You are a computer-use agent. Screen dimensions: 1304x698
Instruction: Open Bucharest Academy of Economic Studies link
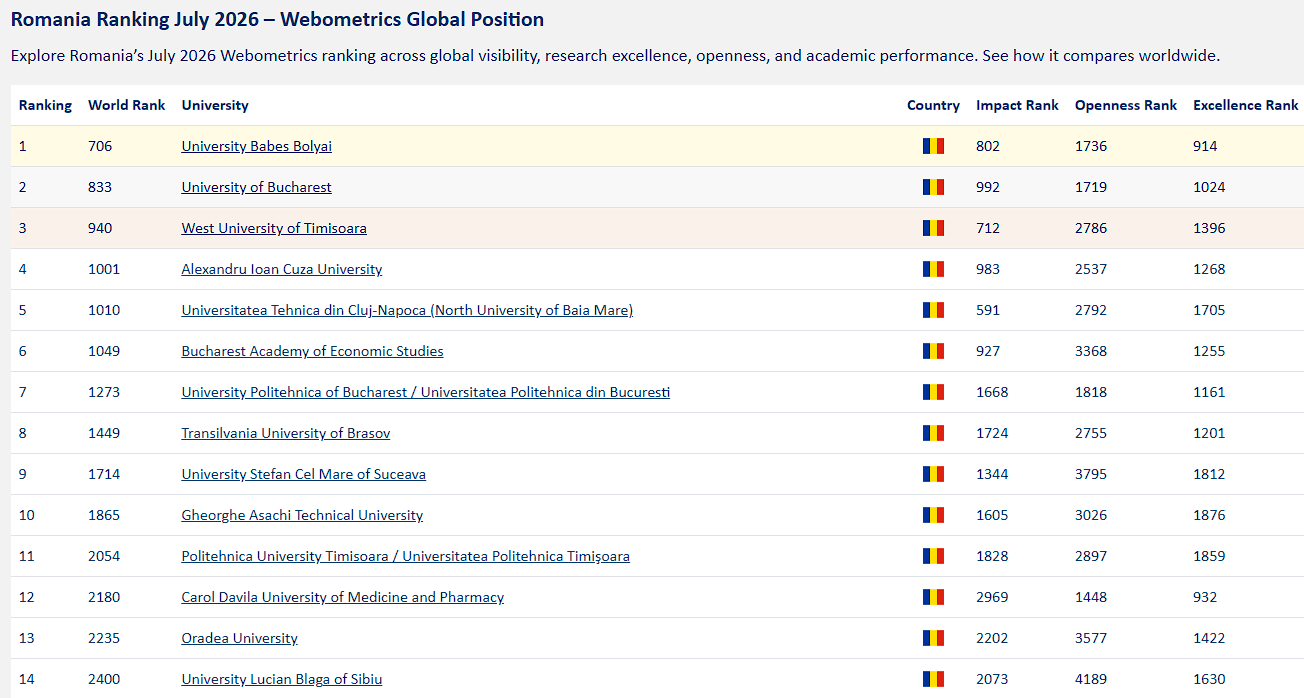pyautogui.click(x=312, y=351)
